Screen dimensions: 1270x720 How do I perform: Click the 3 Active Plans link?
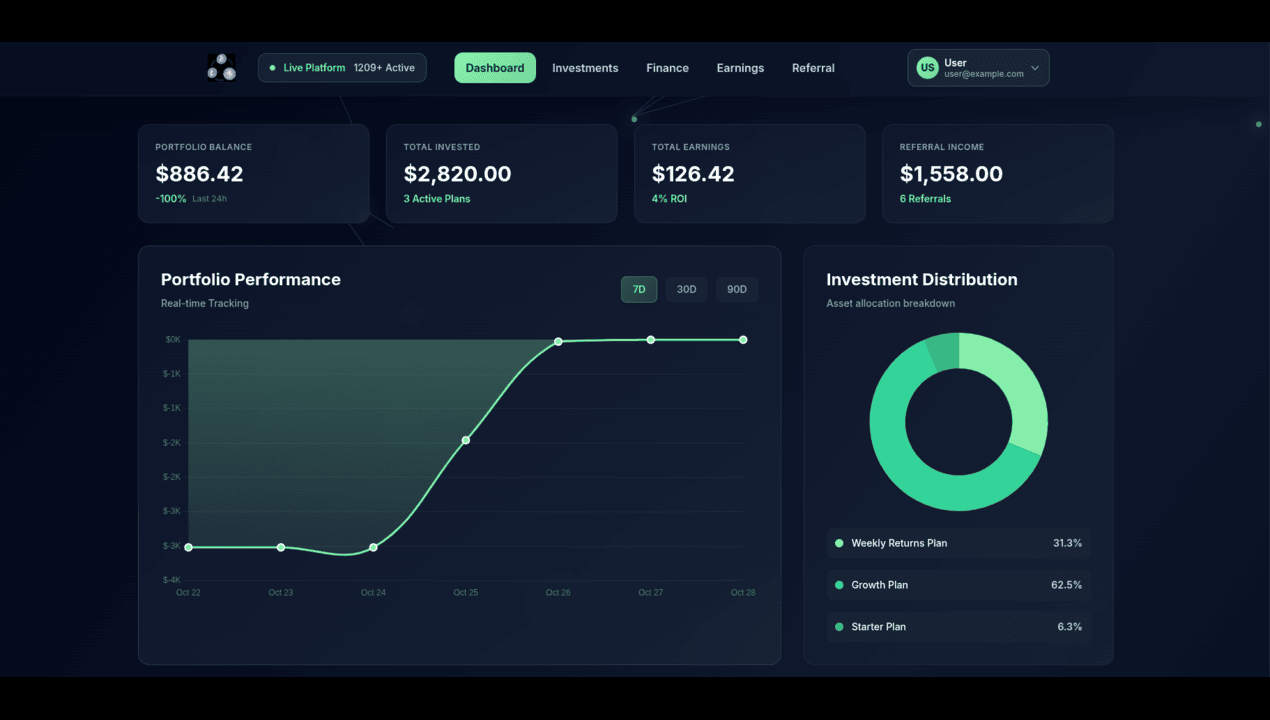click(x=437, y=199)
